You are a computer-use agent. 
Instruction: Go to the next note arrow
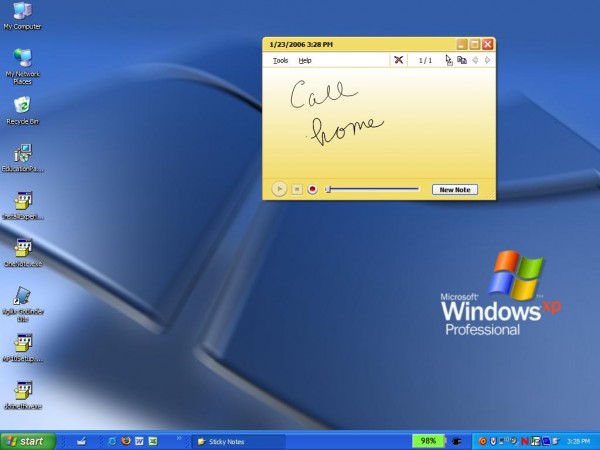[x=487, y=60]
